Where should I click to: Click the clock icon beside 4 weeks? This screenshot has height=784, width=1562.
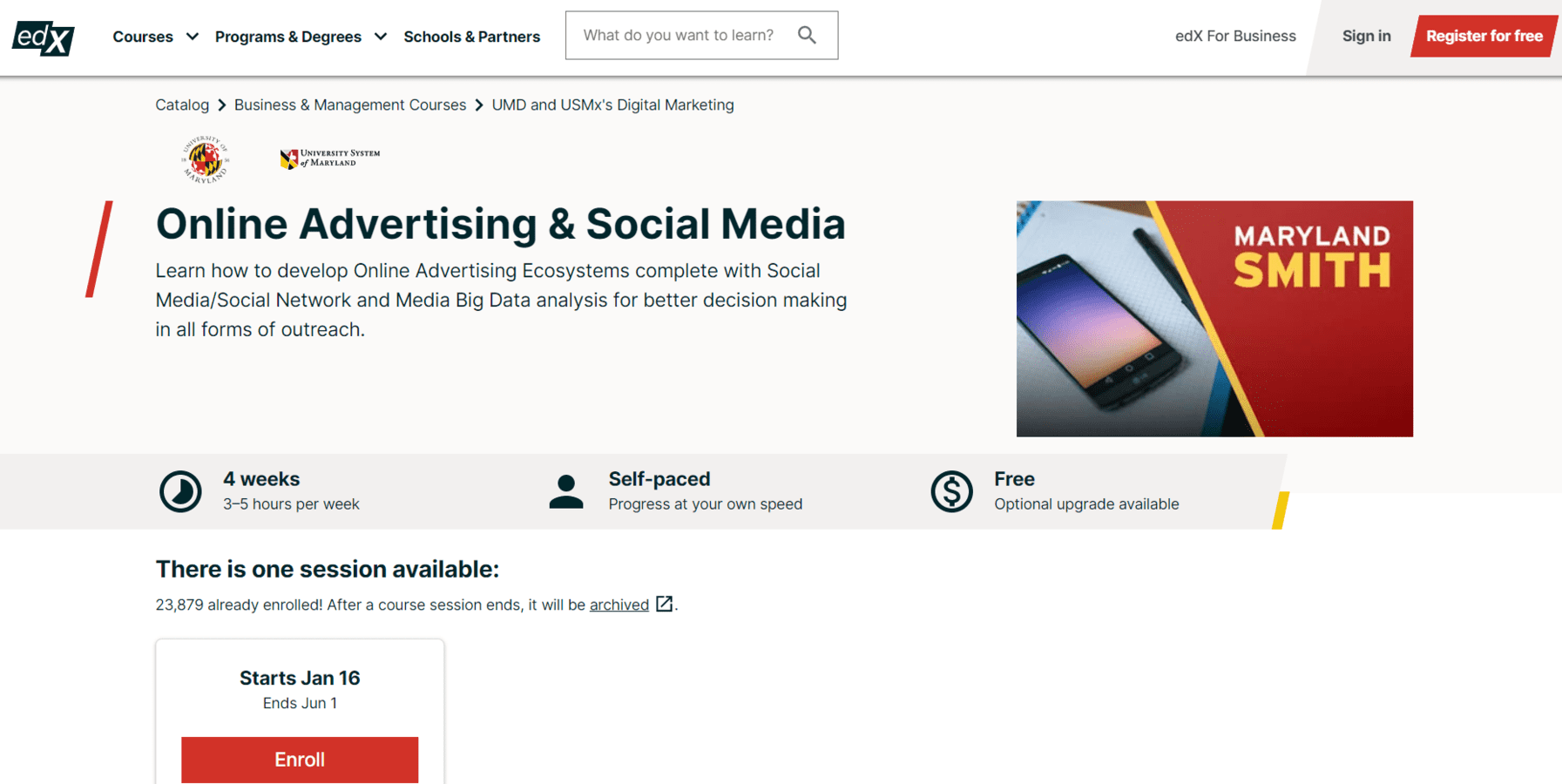point(180,490)
